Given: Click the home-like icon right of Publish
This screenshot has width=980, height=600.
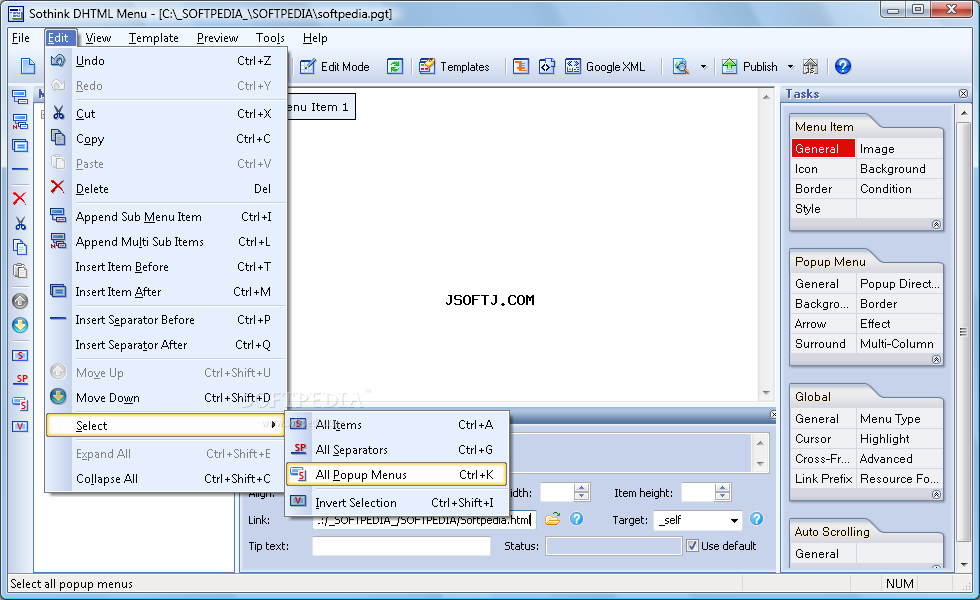Looking at the screenshot, I should [x=811, y=66].
